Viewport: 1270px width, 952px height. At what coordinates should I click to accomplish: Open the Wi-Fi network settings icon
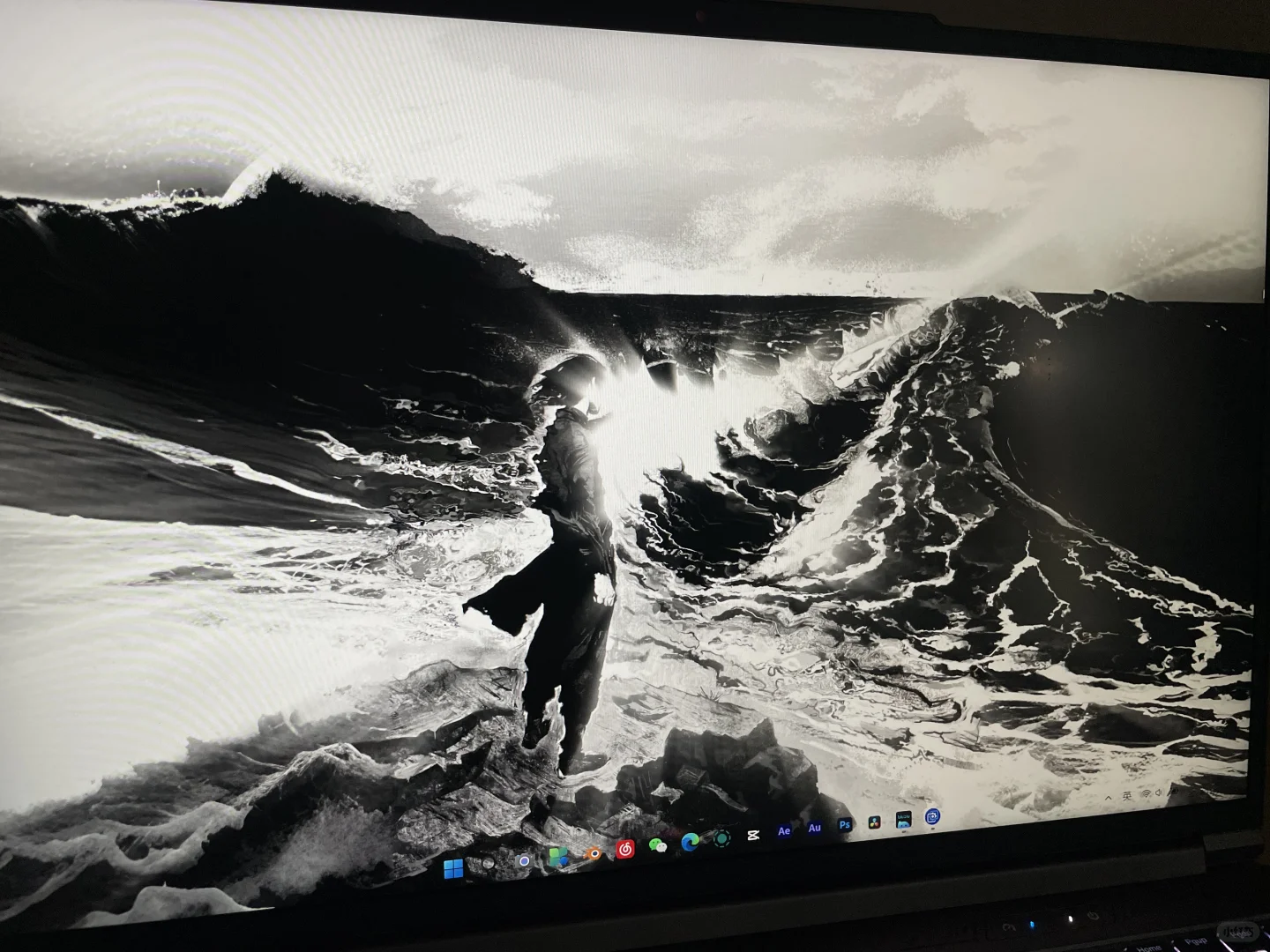click(1146, 794)
